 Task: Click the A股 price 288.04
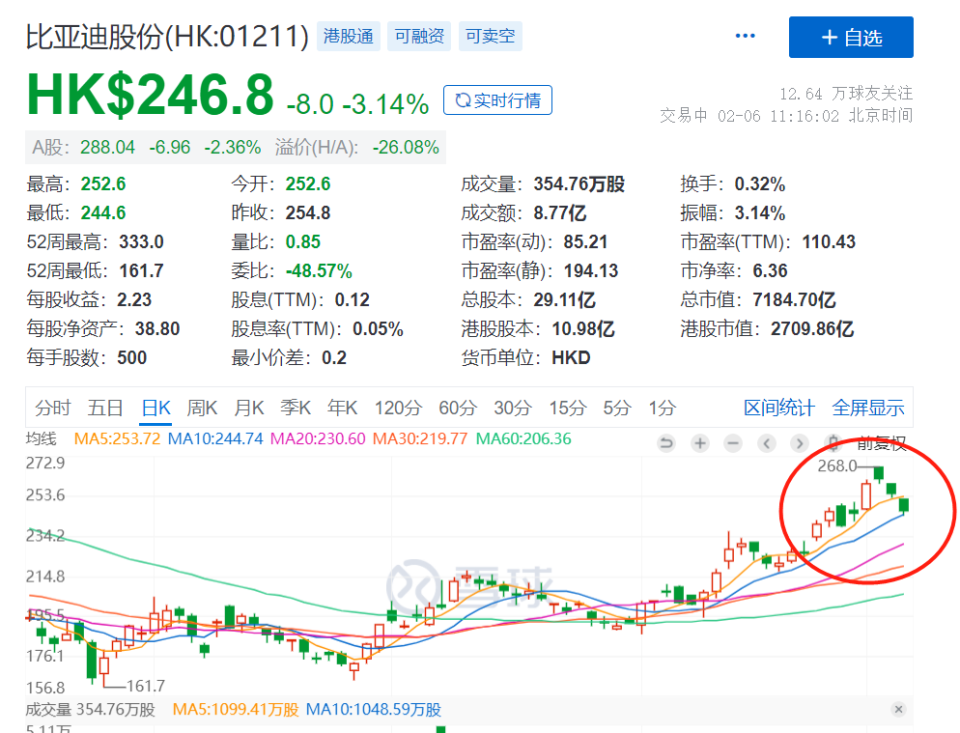tap(107, 148)
